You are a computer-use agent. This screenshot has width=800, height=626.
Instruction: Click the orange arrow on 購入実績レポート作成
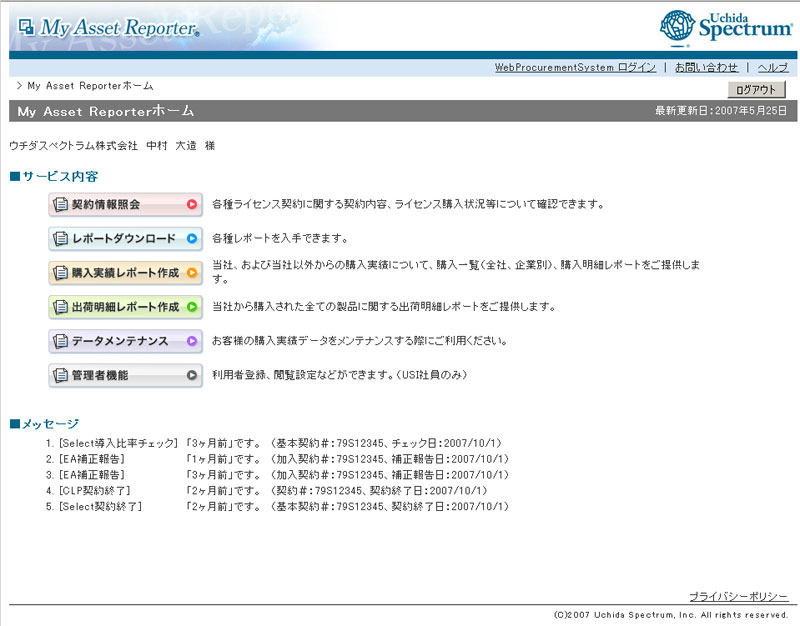click(x=192, y=272)
